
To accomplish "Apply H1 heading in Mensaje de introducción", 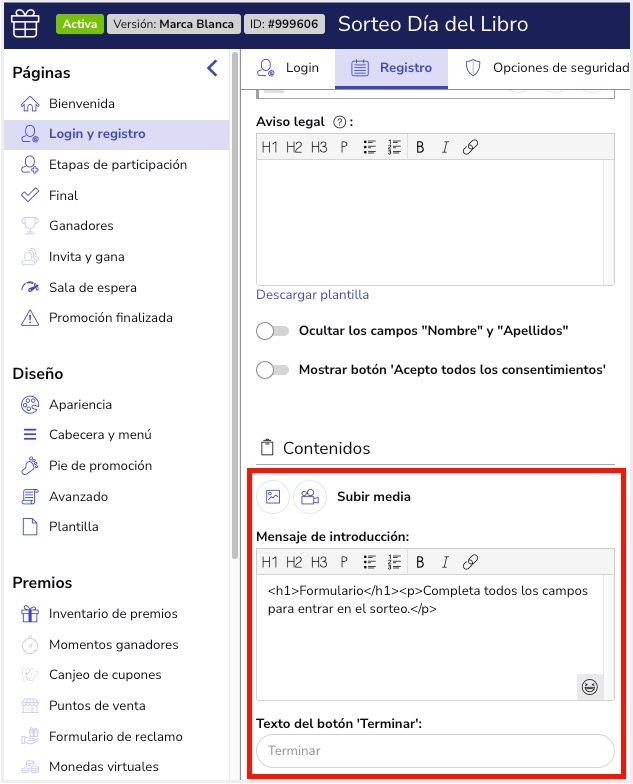I will pos(270,562).
